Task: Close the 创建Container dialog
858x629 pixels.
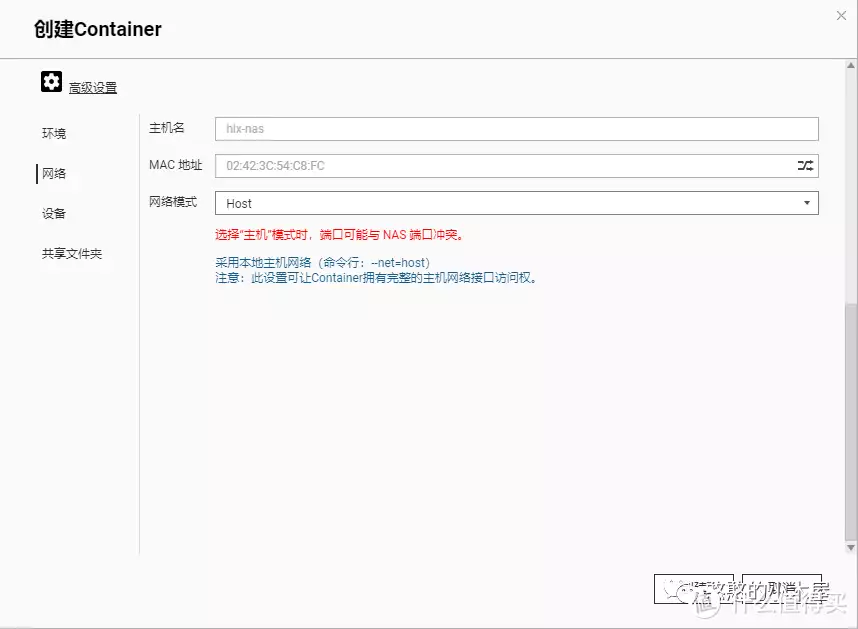Action: (x=842, y=15)
